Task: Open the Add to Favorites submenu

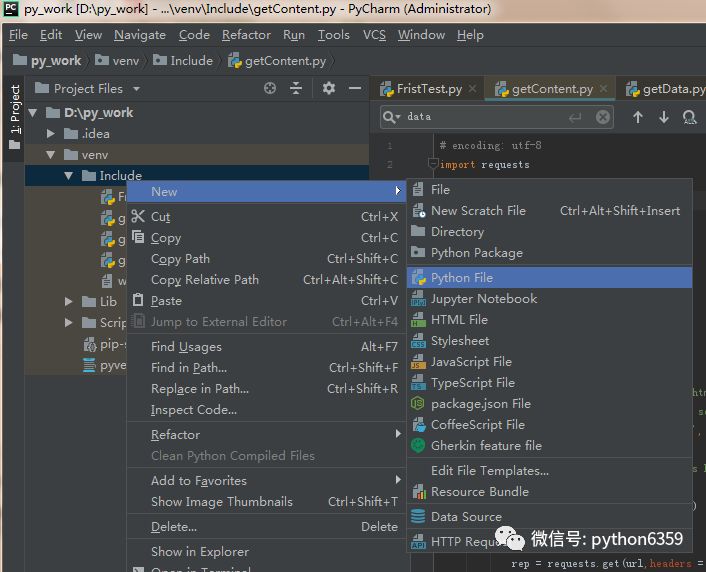Action: pos(267,481)
